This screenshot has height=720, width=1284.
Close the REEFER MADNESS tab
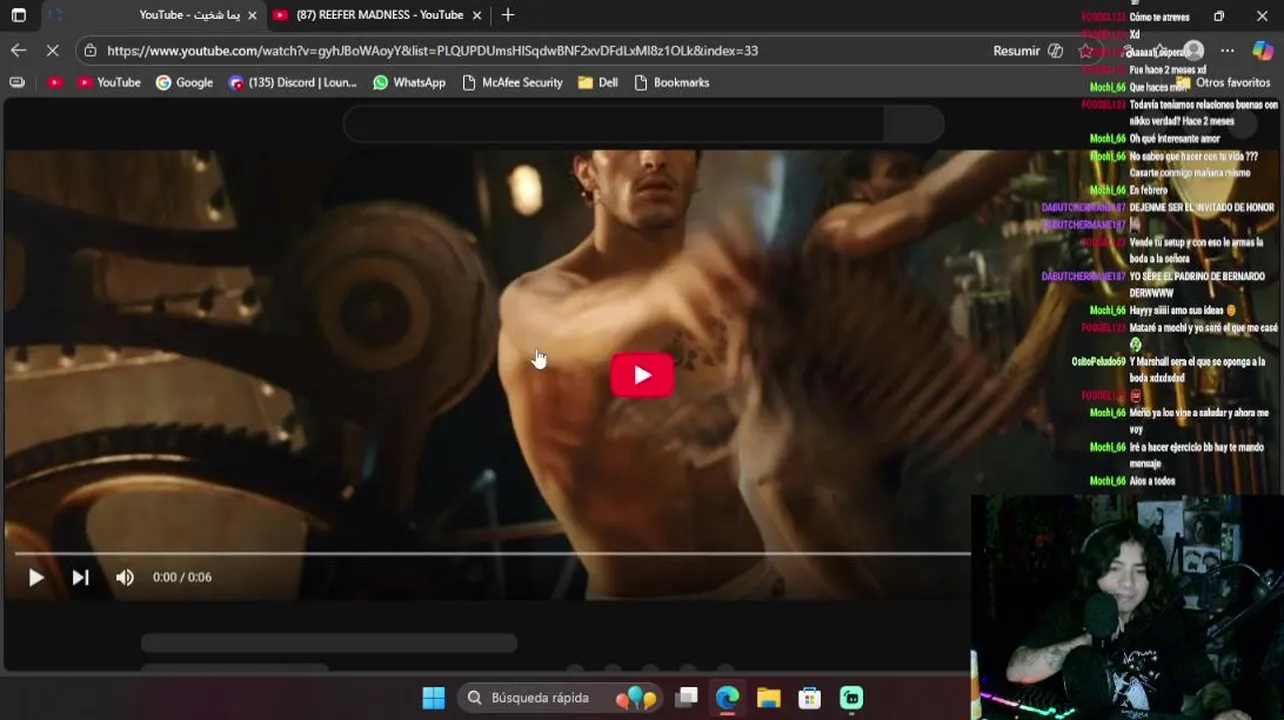[477, 15]
